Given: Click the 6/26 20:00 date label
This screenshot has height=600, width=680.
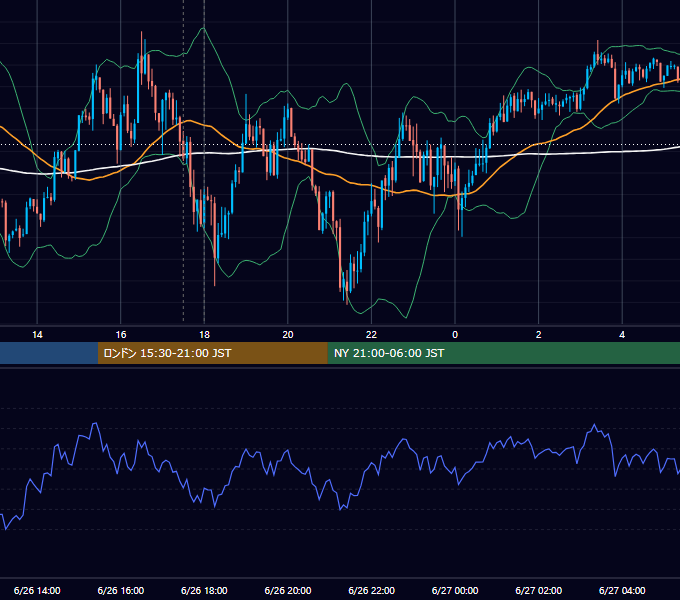Looking at the screenshot, I should click(x=288, y=590).
